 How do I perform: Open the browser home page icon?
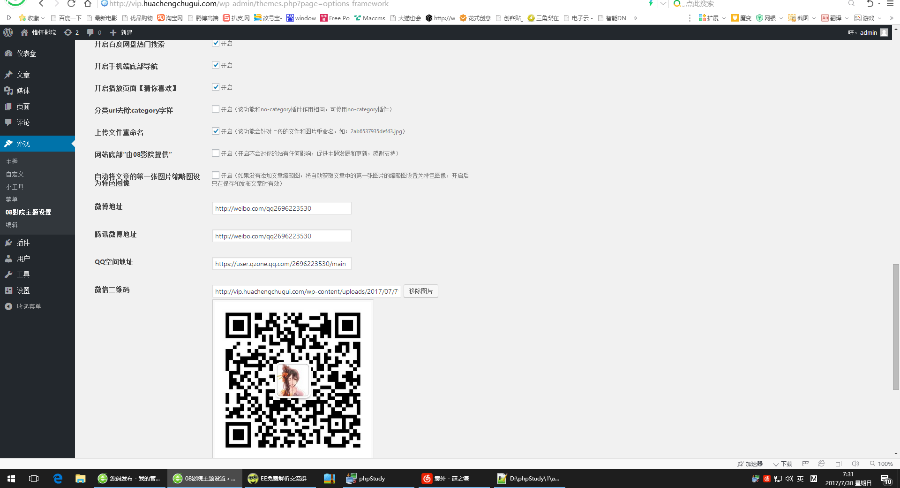point(88,3)
